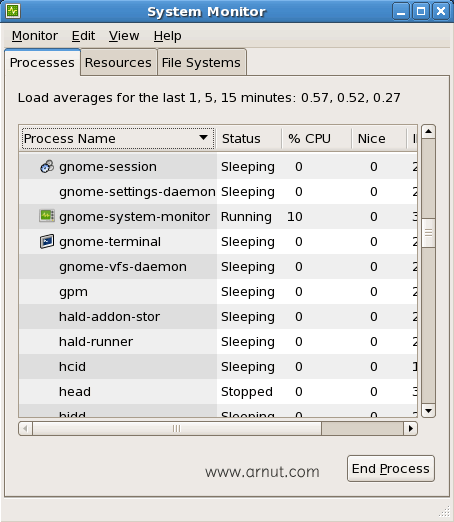
Task: Click the CPU value 10
Action: pyautogui.click(x=295, y=217)
